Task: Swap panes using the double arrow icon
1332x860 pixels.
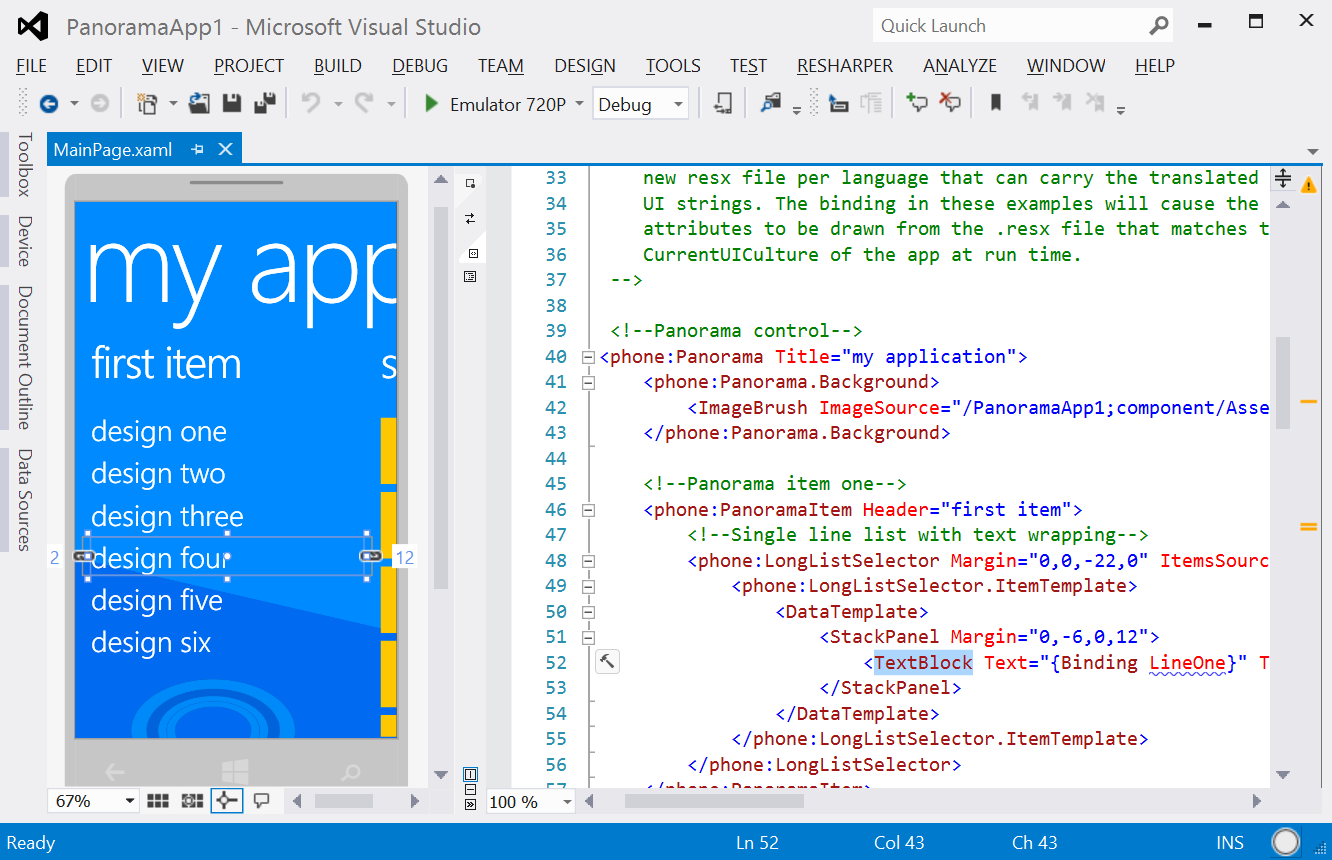Action: pyautogui.click(x=471, y=218)
